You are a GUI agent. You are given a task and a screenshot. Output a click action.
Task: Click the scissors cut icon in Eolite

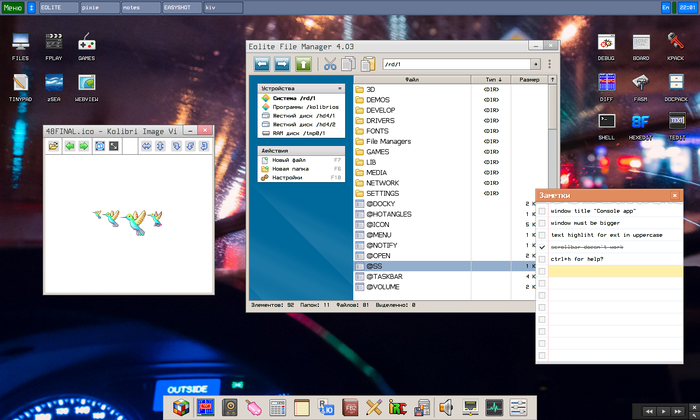click(330, 64)
